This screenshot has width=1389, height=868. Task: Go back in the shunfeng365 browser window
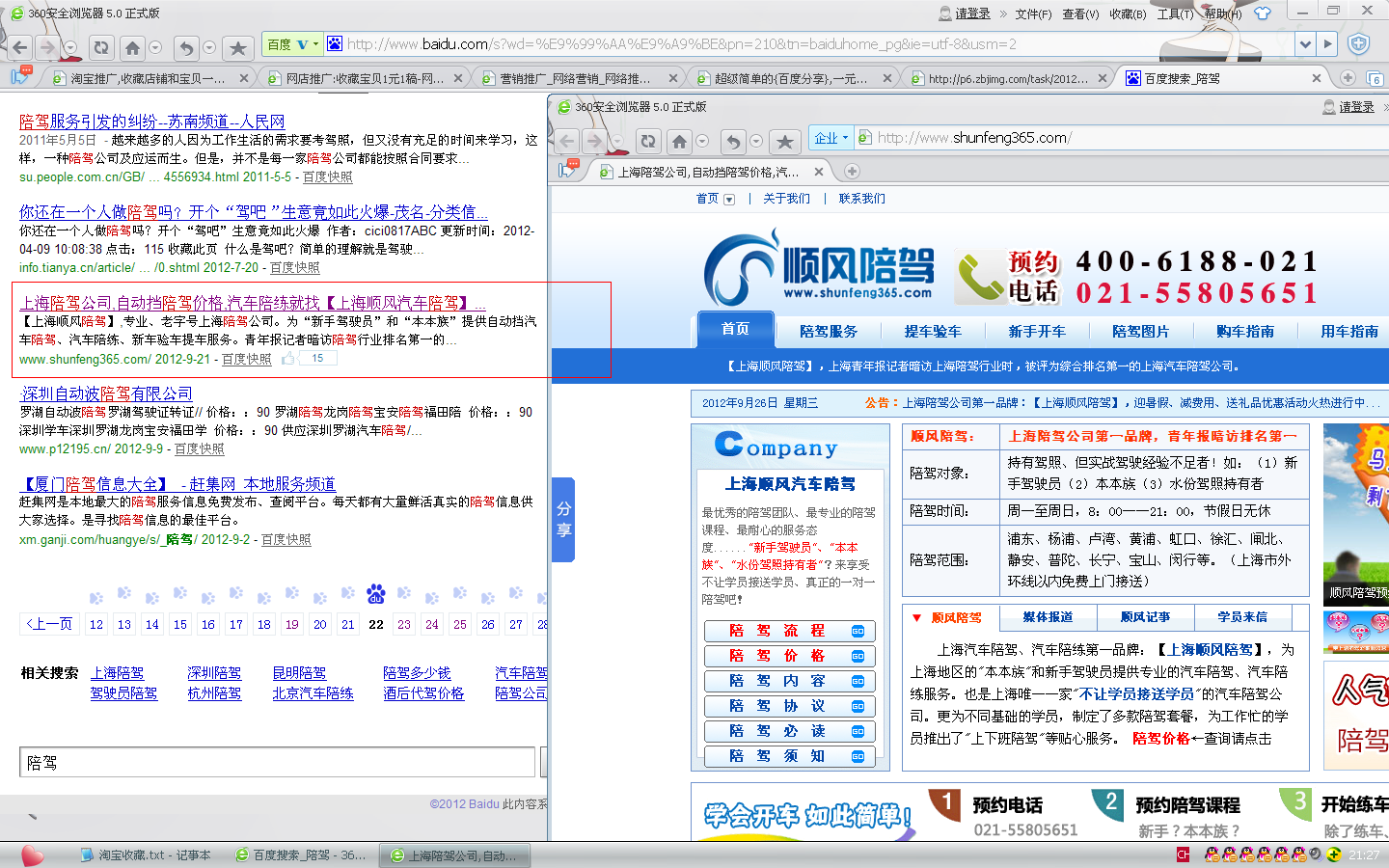click(567, 141)
